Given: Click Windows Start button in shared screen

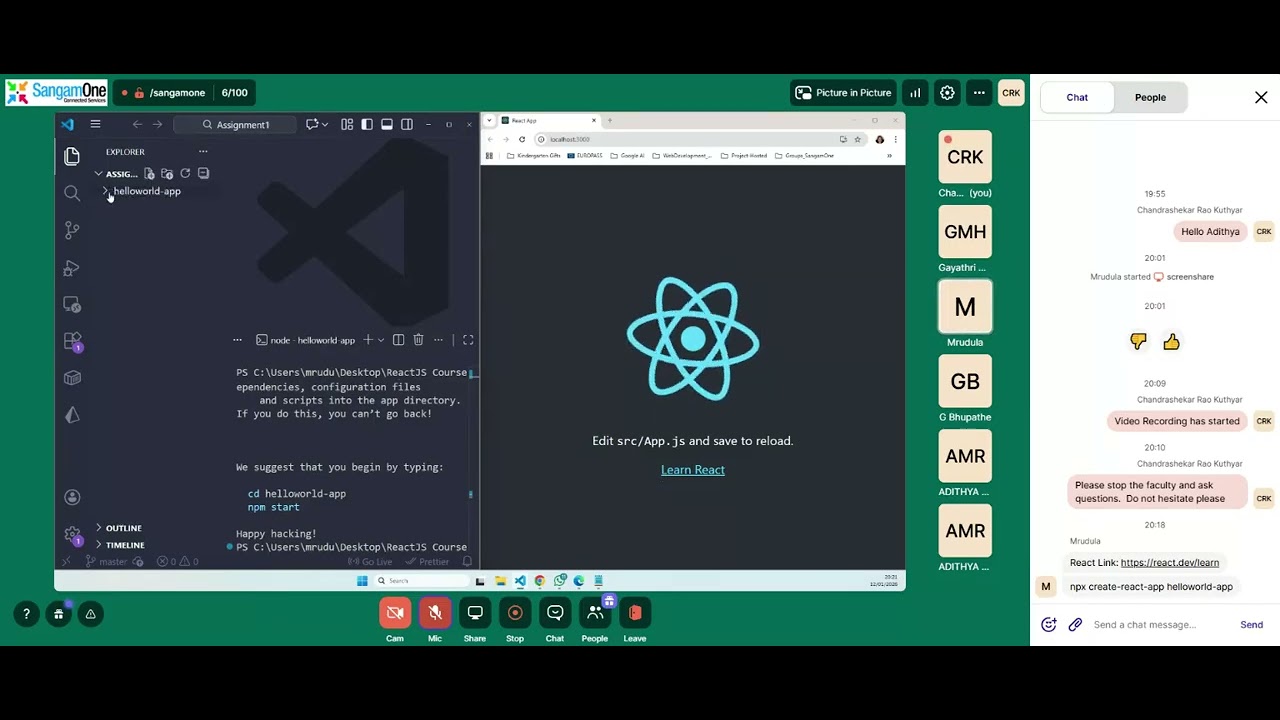Looking at the screenshot, I should pos(362,581).
